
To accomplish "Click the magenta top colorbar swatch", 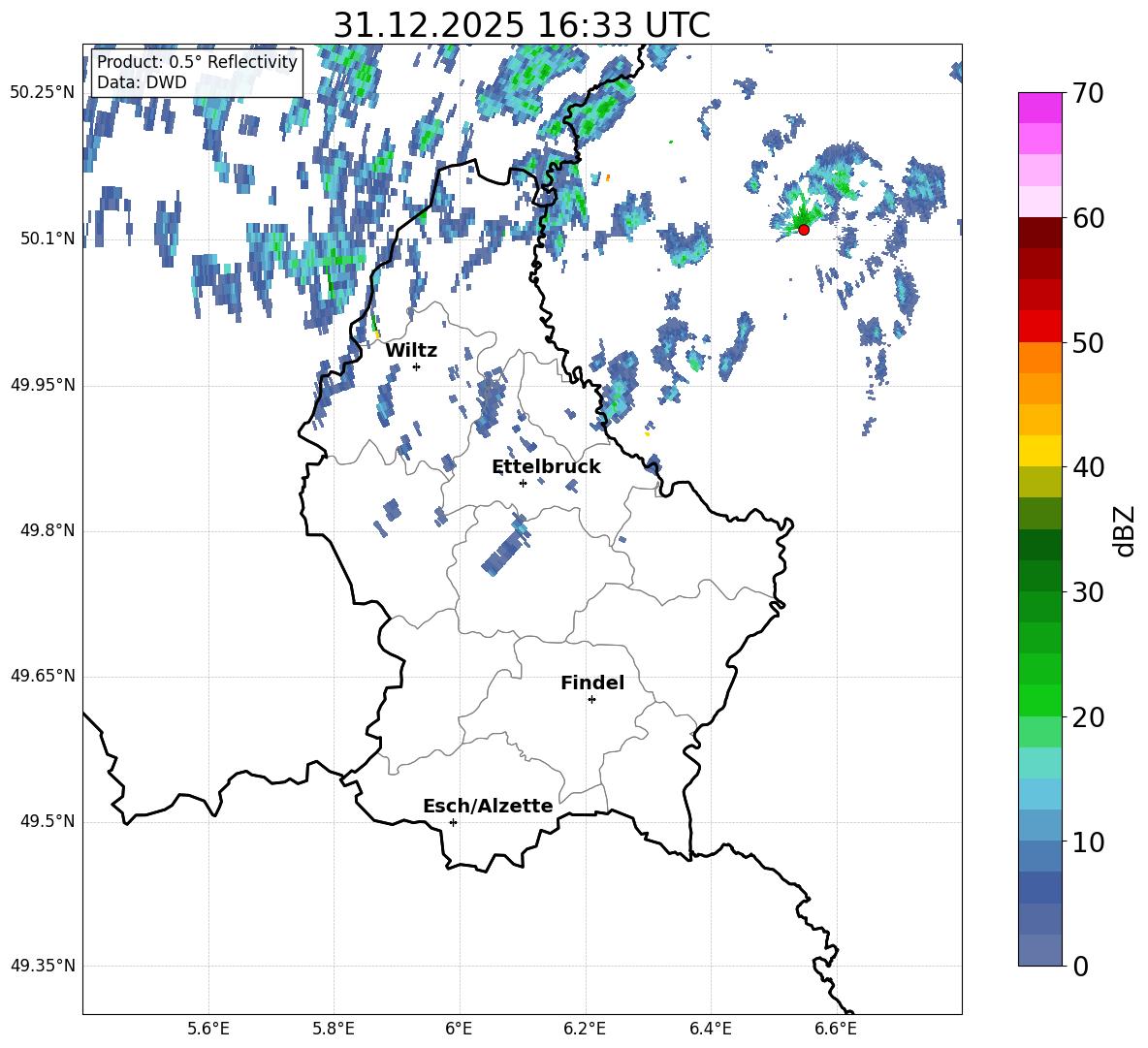I will pyautogui.click(x=1040, y=109).
